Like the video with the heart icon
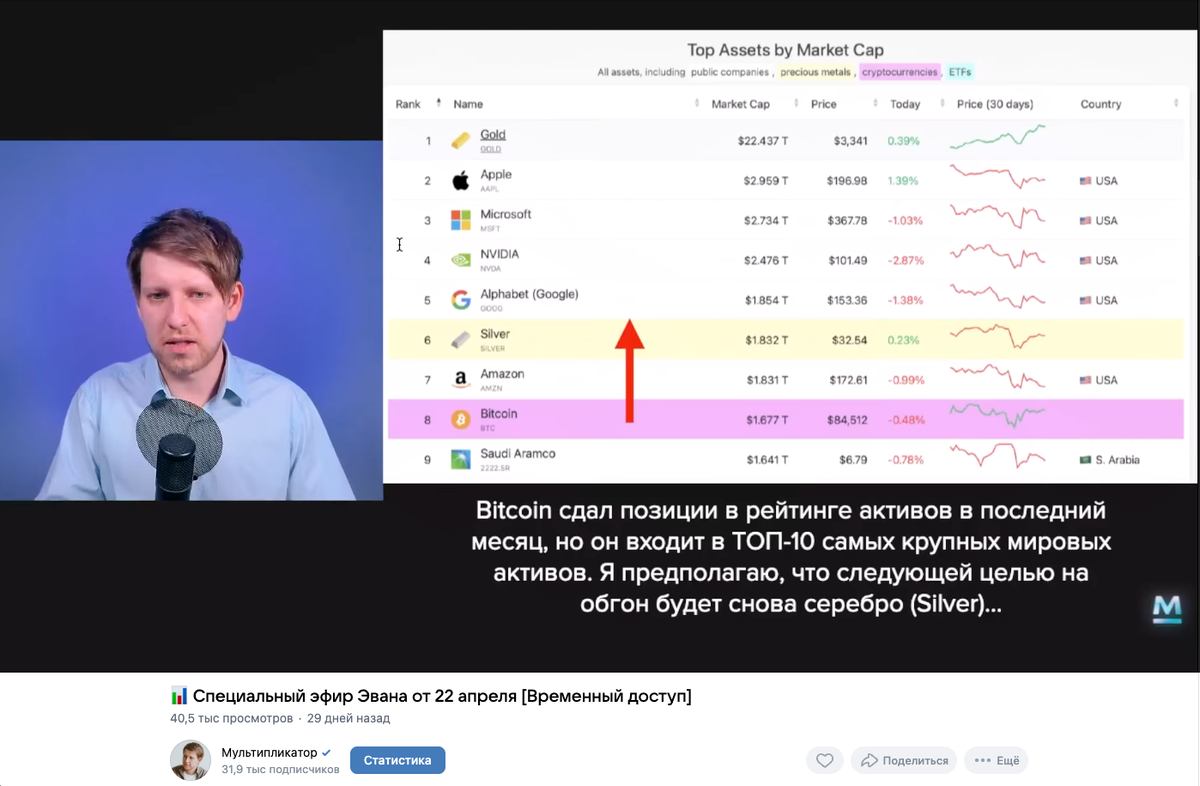This screenshot has height=786, width=1200. coord(824,761)
